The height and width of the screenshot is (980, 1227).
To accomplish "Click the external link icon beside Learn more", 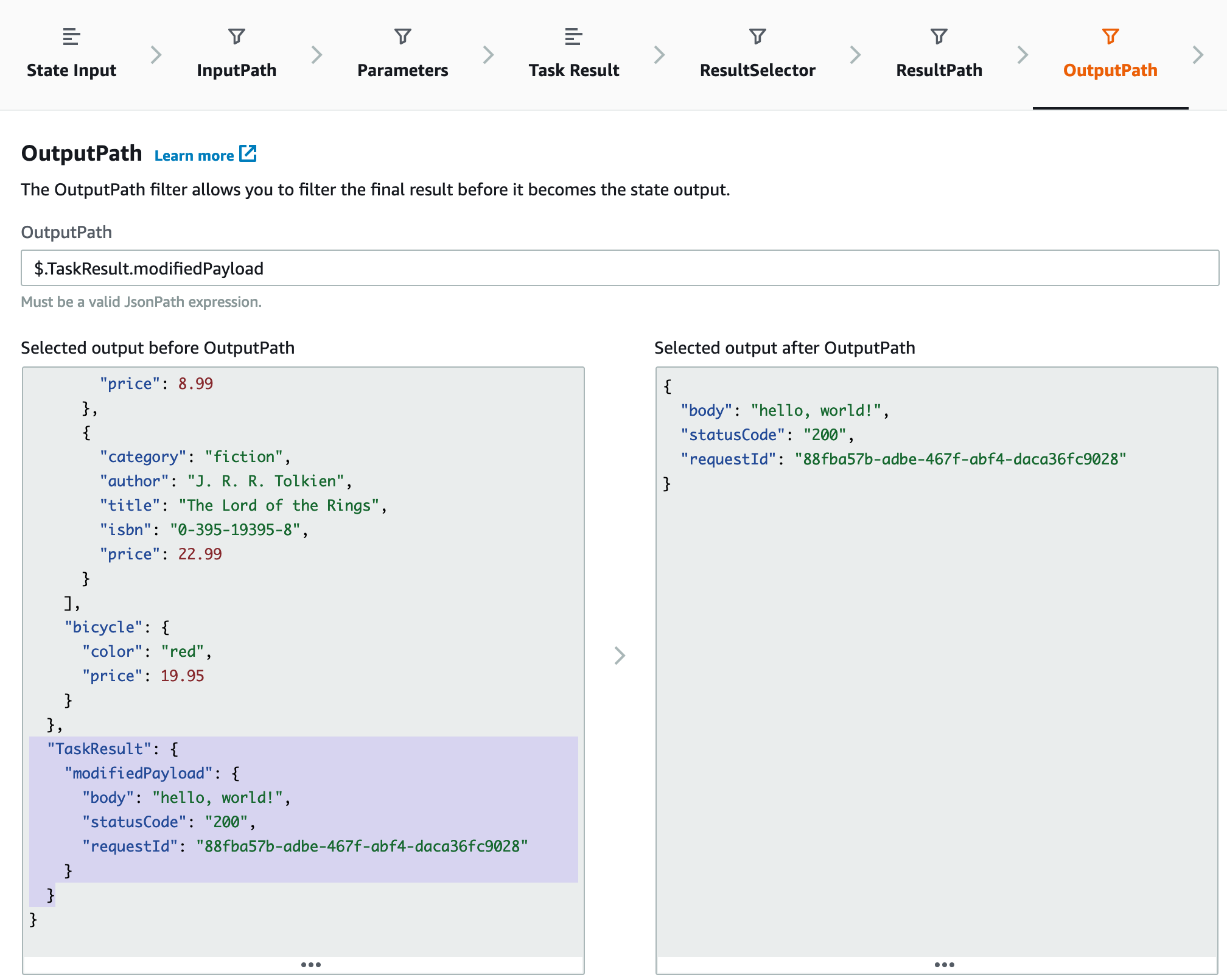I will pos(248,154).
